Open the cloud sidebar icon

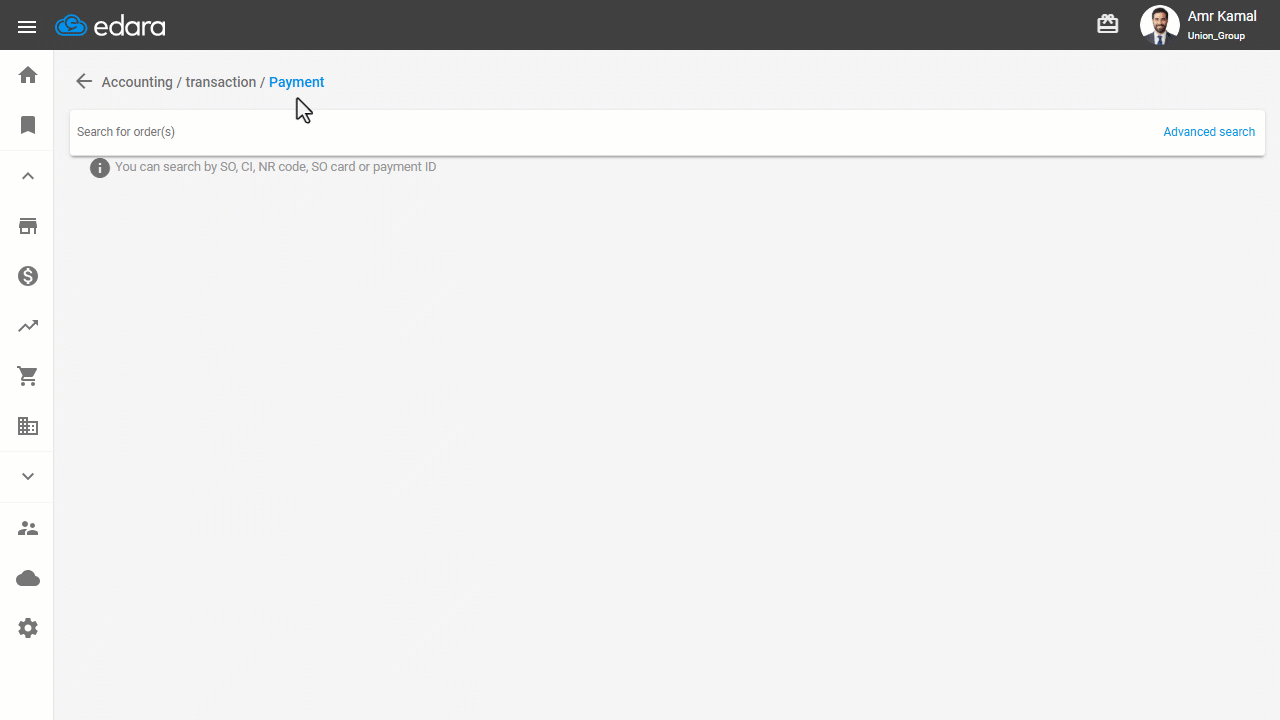pyautogui.click(x=28, y=578)
